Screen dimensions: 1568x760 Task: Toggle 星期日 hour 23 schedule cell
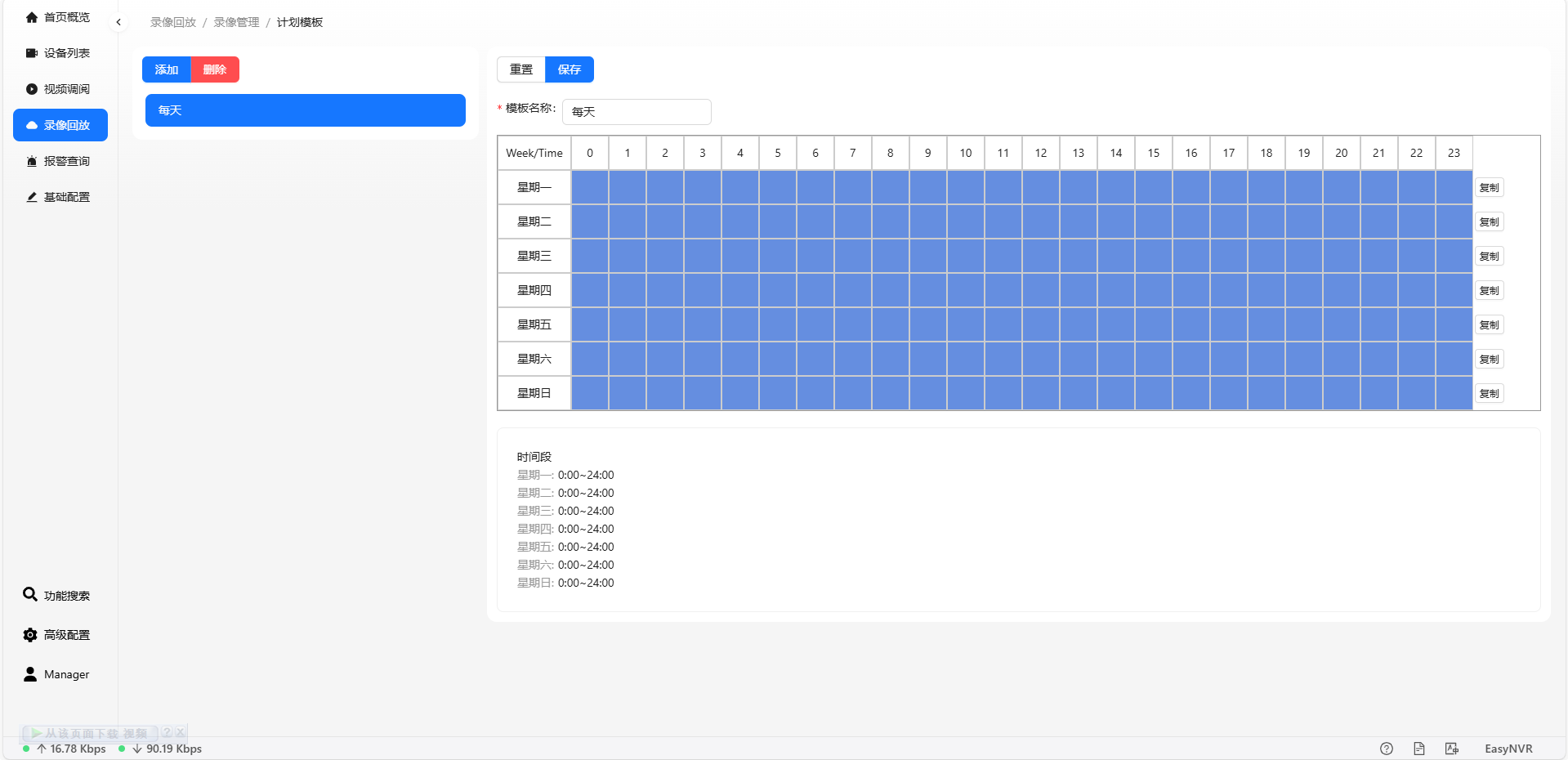click(x=1454, y=393)
